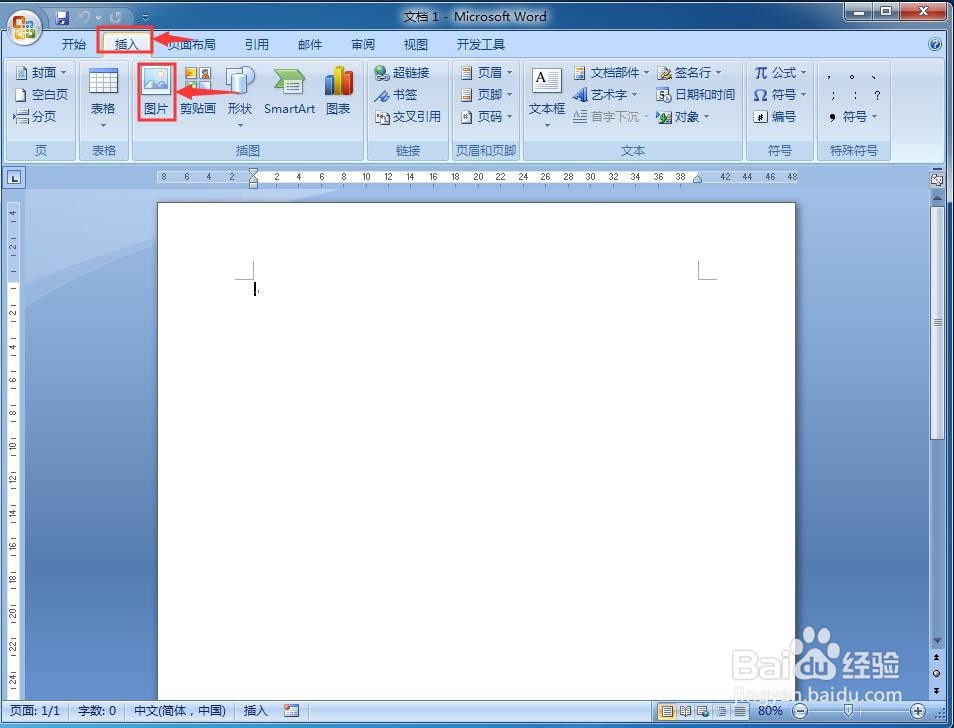Toggle the ruler display button
The image size is (954, 728).
937,180
